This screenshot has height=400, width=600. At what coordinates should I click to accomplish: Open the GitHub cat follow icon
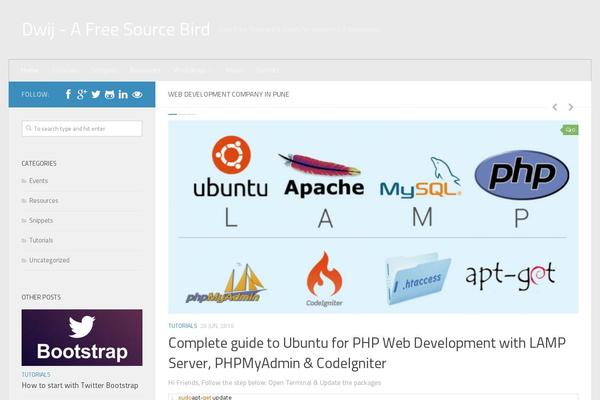tap(109, 95)
